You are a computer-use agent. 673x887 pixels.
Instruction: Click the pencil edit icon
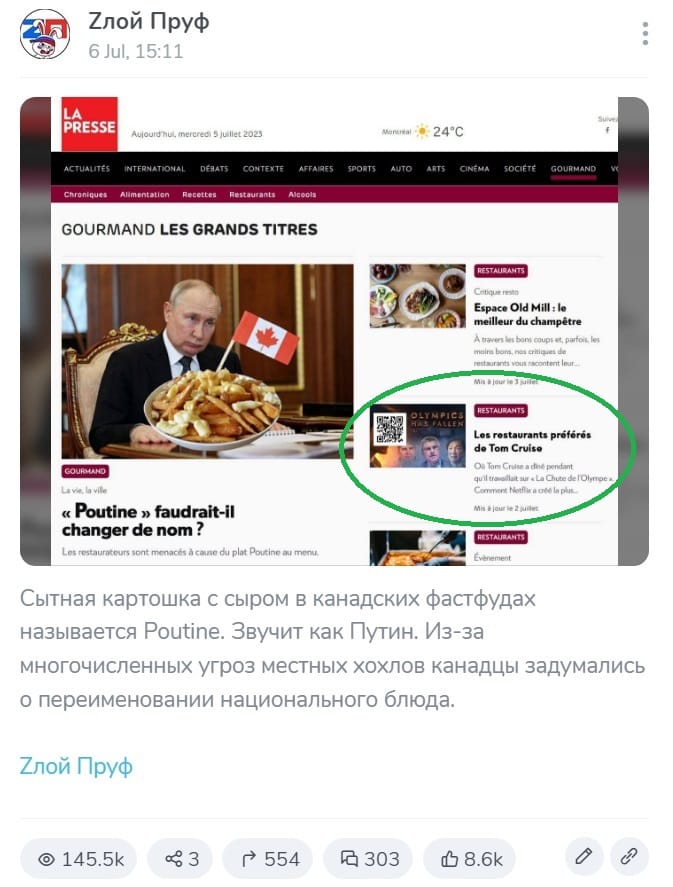coord(584,857)
